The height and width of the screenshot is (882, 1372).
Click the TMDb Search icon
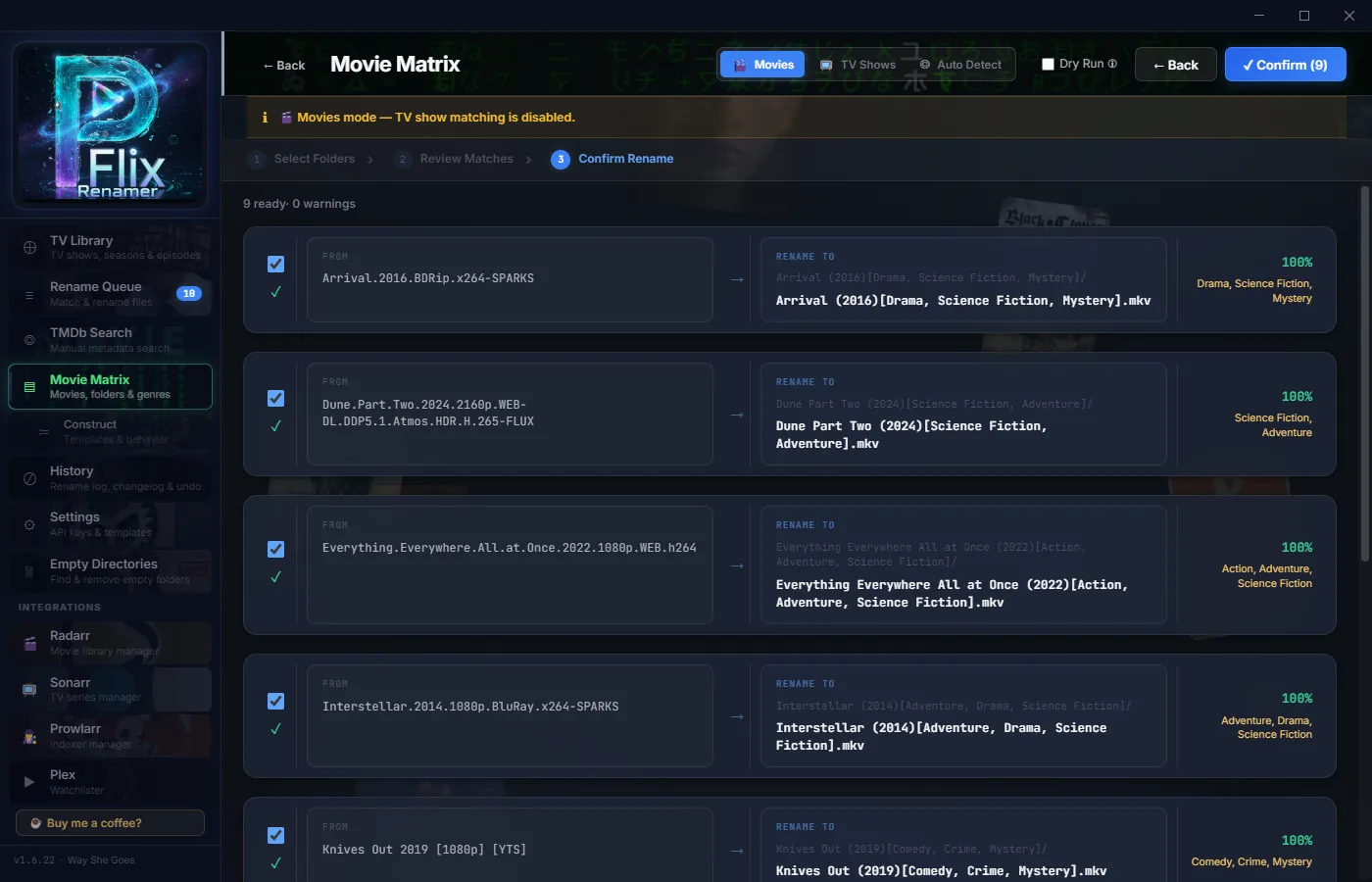pos(29,340)
